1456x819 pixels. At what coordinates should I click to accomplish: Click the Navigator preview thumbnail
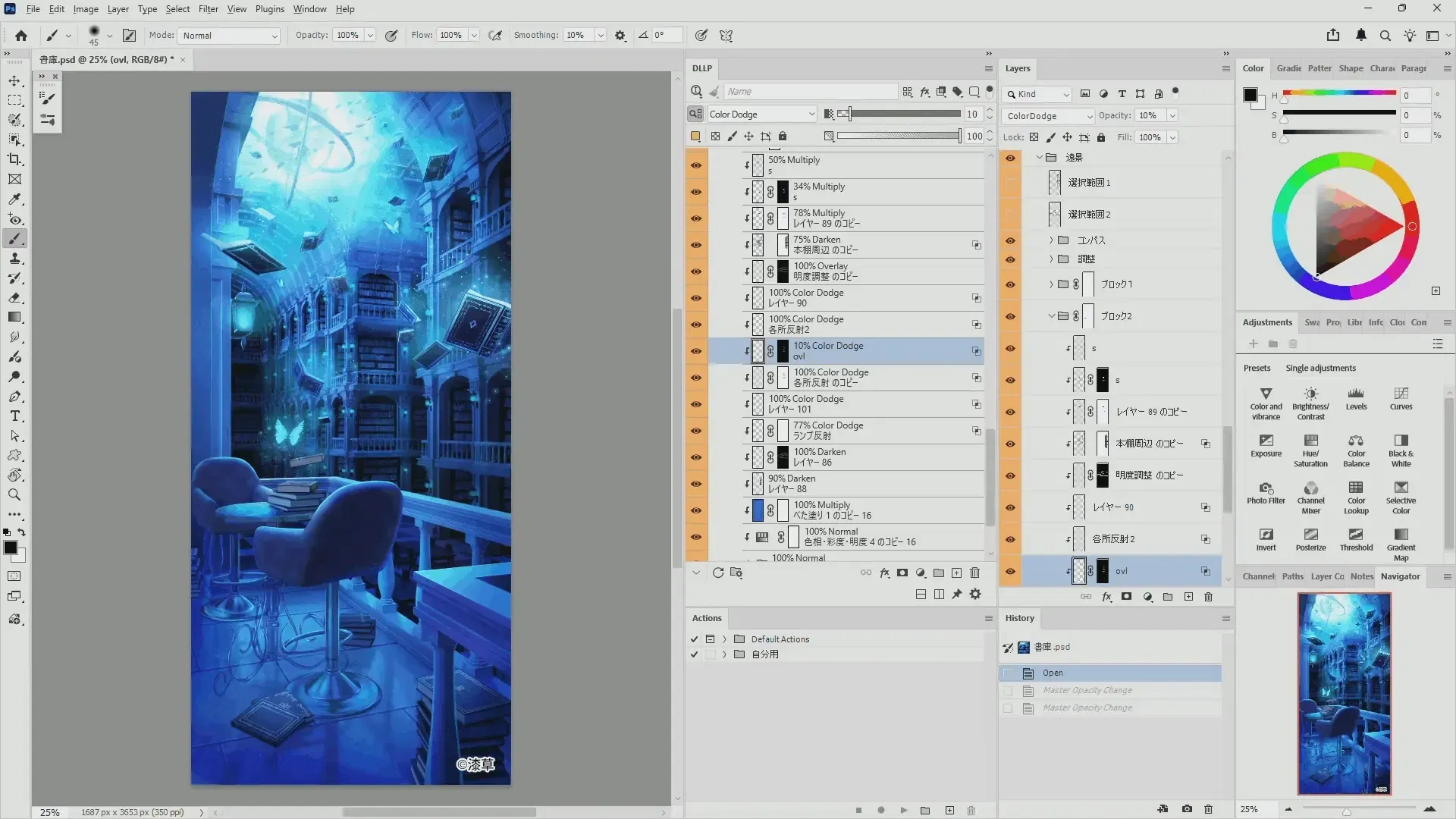click(x=1344, y=694)
